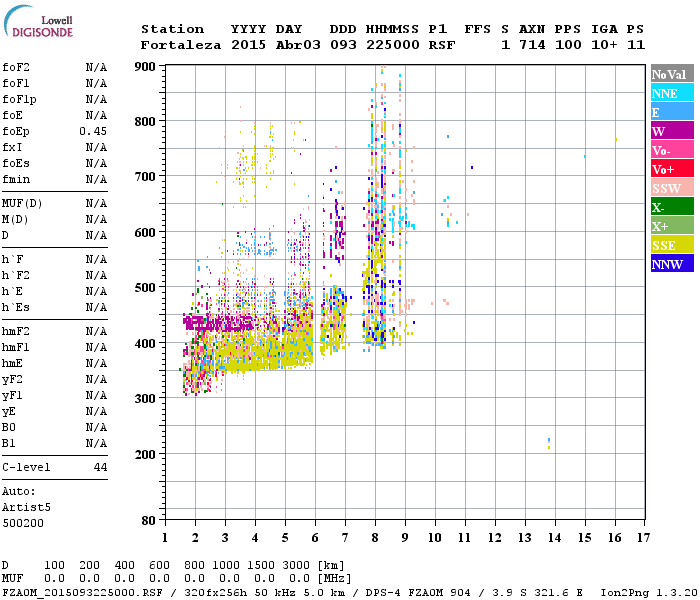This screenshot has height=600, width=700.
Task: Click the 900 km height axis label
Action: [x=145, y=67]
